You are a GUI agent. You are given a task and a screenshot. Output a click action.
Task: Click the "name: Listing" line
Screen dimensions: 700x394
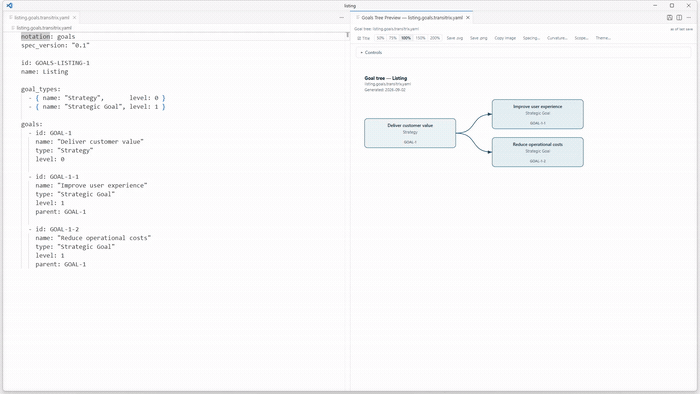click(x=45, y=72)
